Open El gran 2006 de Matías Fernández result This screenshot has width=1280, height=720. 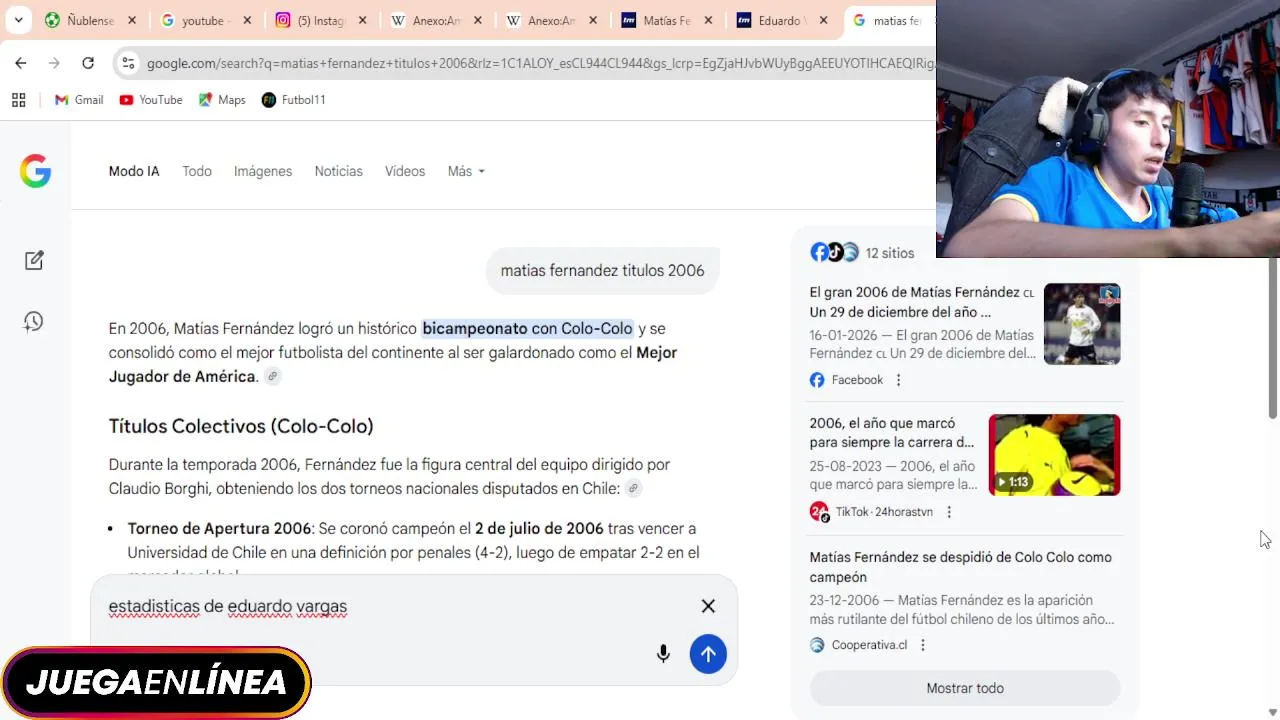921,302
